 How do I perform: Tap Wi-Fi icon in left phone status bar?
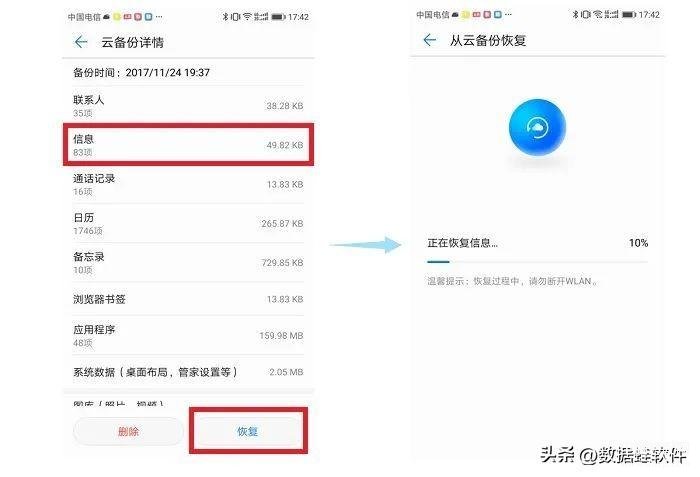248,17
